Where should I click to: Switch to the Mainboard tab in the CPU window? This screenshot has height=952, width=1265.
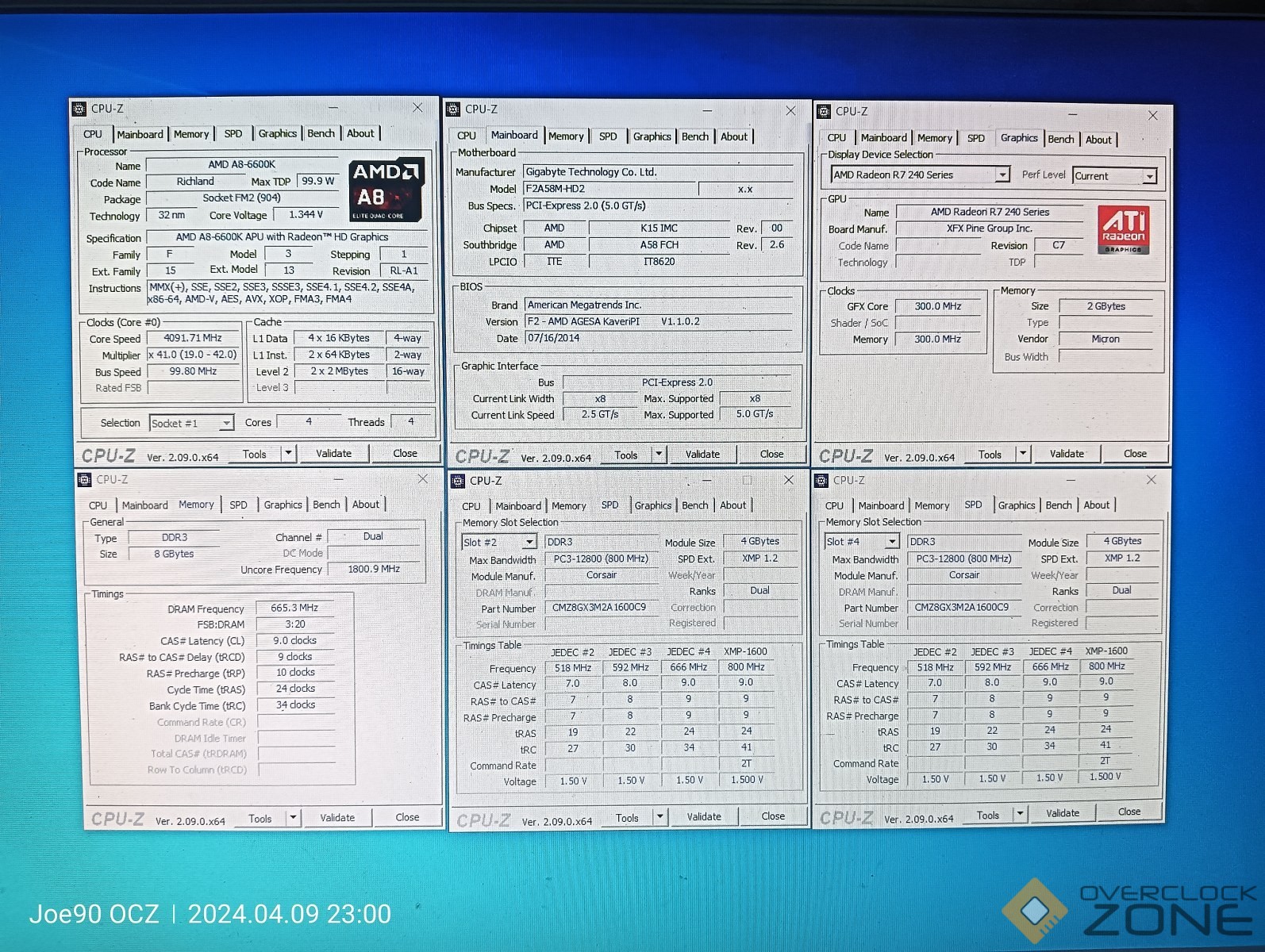coord(140,135)
